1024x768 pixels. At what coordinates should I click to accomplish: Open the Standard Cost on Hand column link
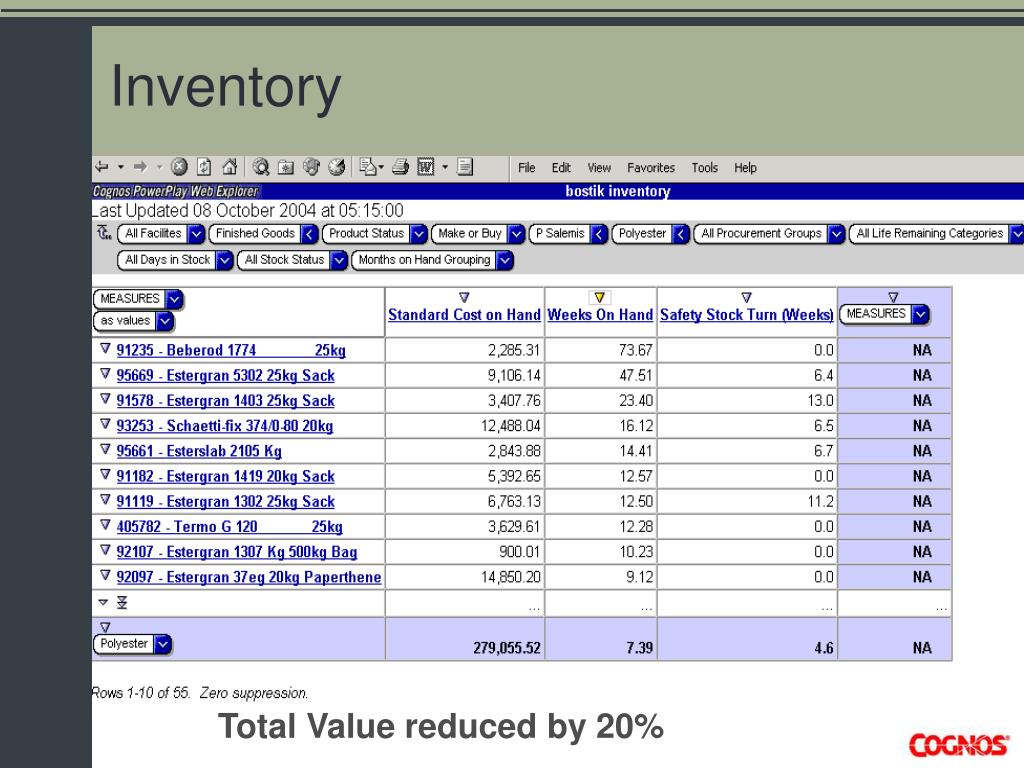[x=464, y=315]
